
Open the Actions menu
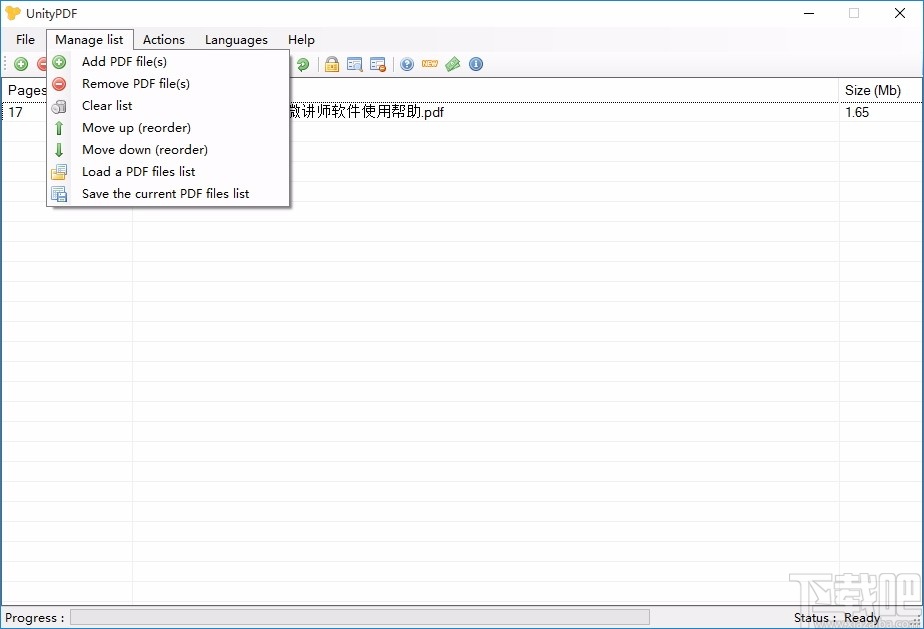point(163,39)
